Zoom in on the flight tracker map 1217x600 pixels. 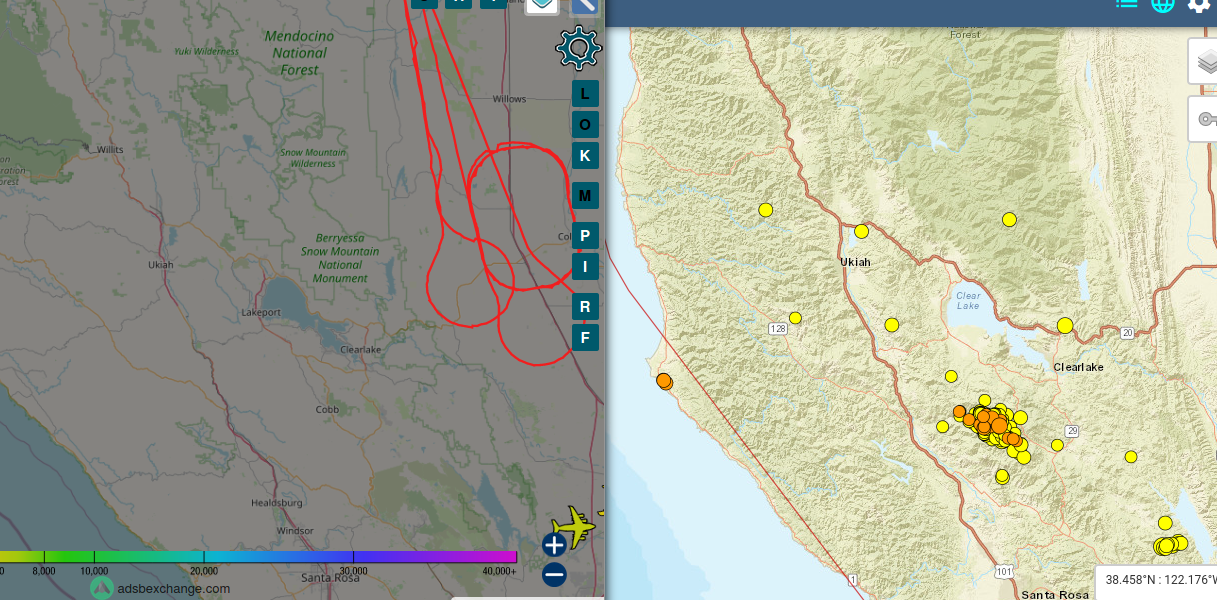coord(554,544)
